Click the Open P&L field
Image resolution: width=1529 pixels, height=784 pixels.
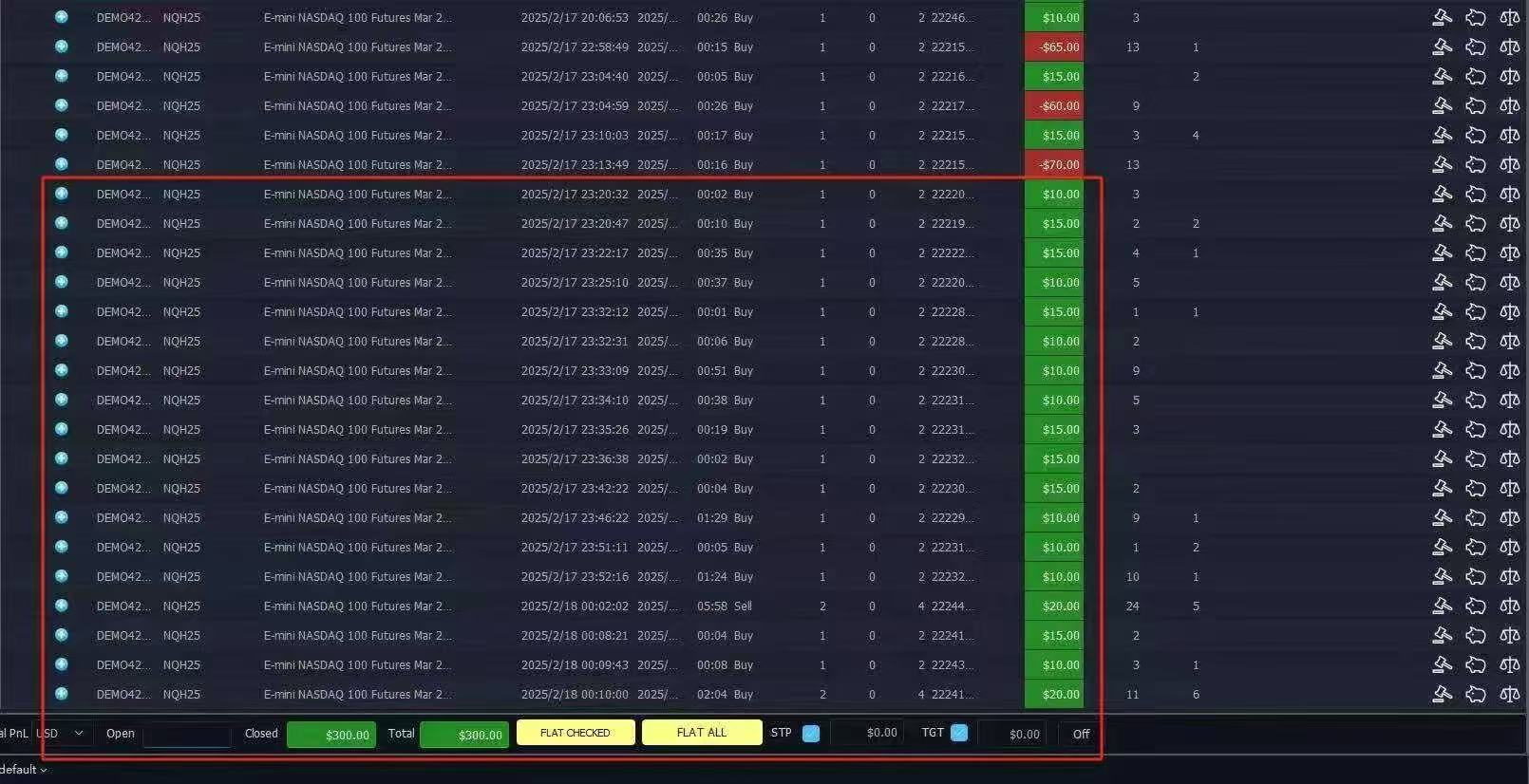tap(187, 735)
